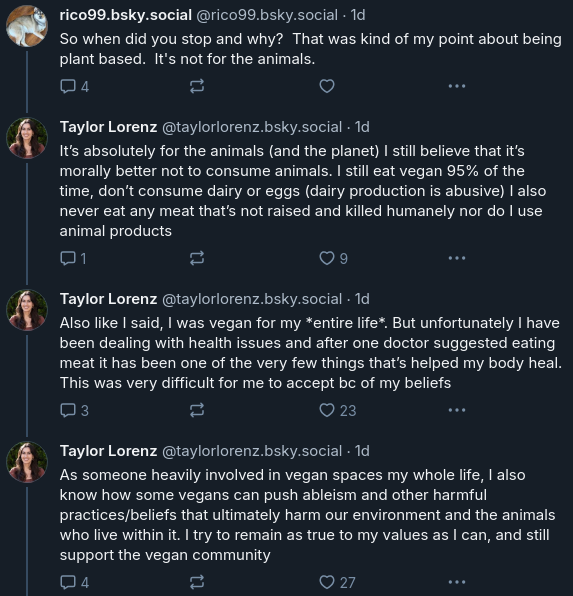Open more options on 'absolutely for the animals' post
Image resolution: width=573 pixels, height=596 pixels.
[x=457, y=258]
